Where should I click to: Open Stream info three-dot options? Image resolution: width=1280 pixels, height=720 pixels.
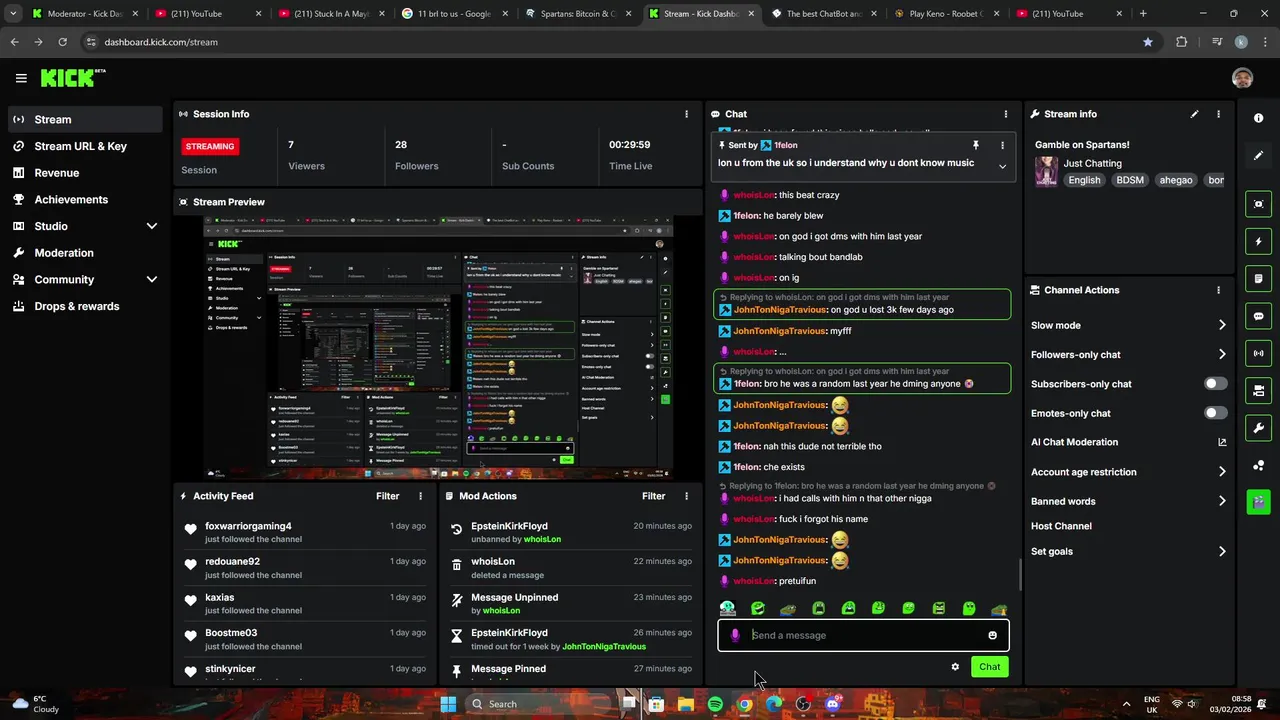point(1218,114)
